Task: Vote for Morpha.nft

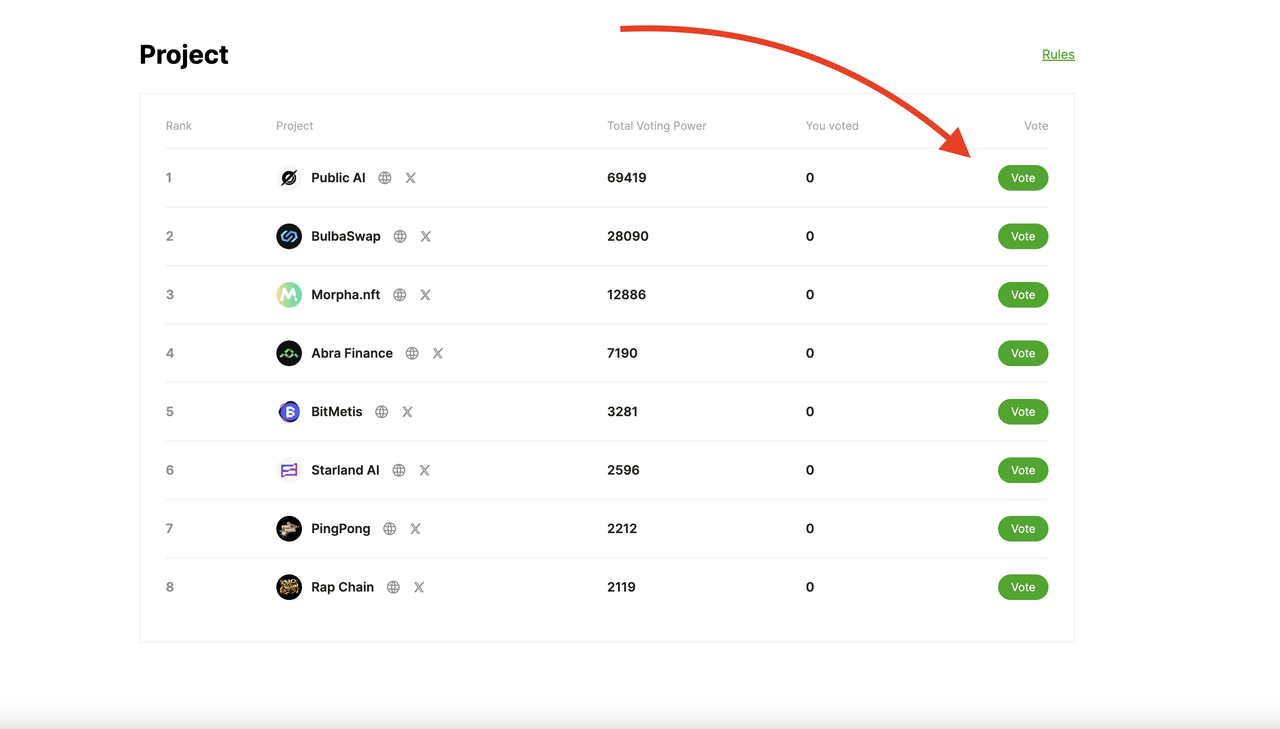Action: coord(1023,295)
